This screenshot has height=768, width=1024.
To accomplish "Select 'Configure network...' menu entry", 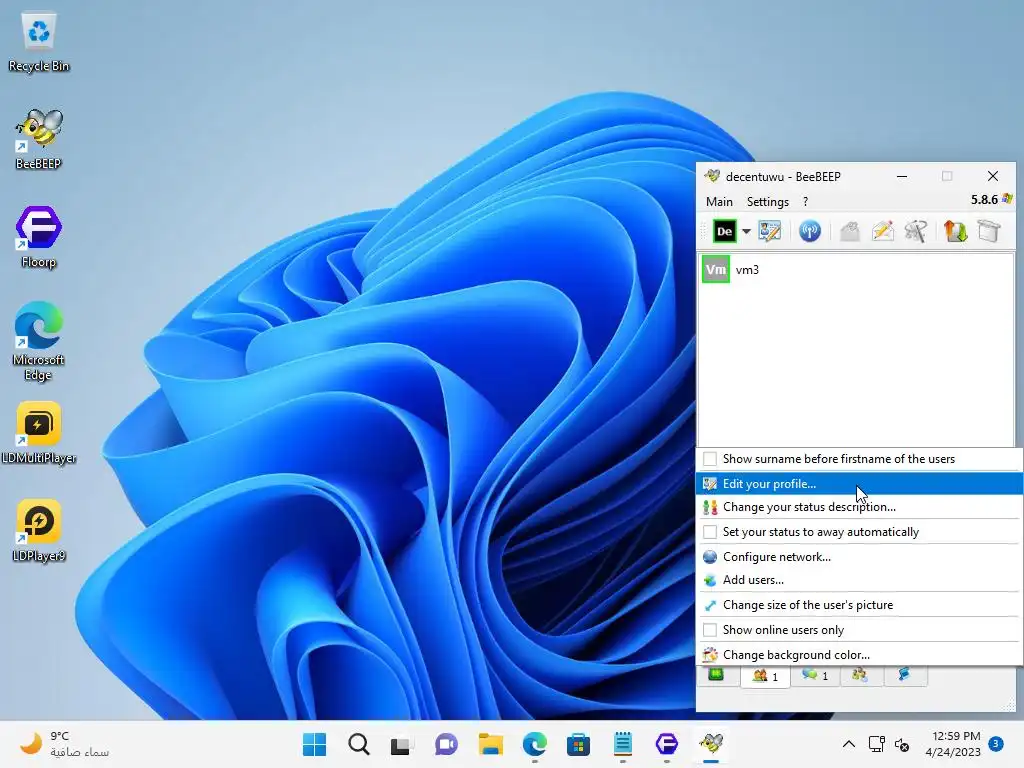I will coord(859,557).
